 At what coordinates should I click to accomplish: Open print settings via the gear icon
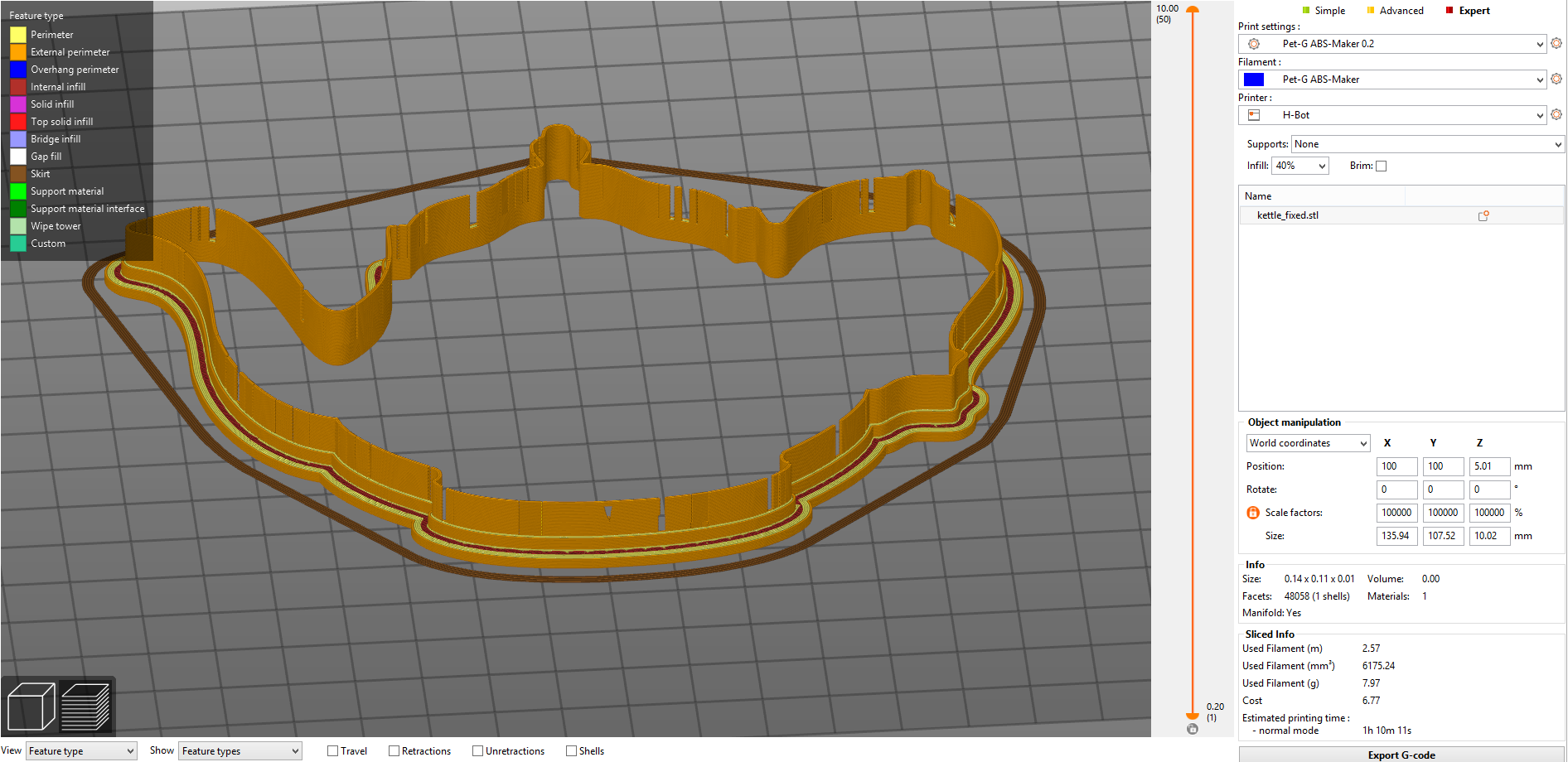pyautogui.click(x=1556, y=44)
